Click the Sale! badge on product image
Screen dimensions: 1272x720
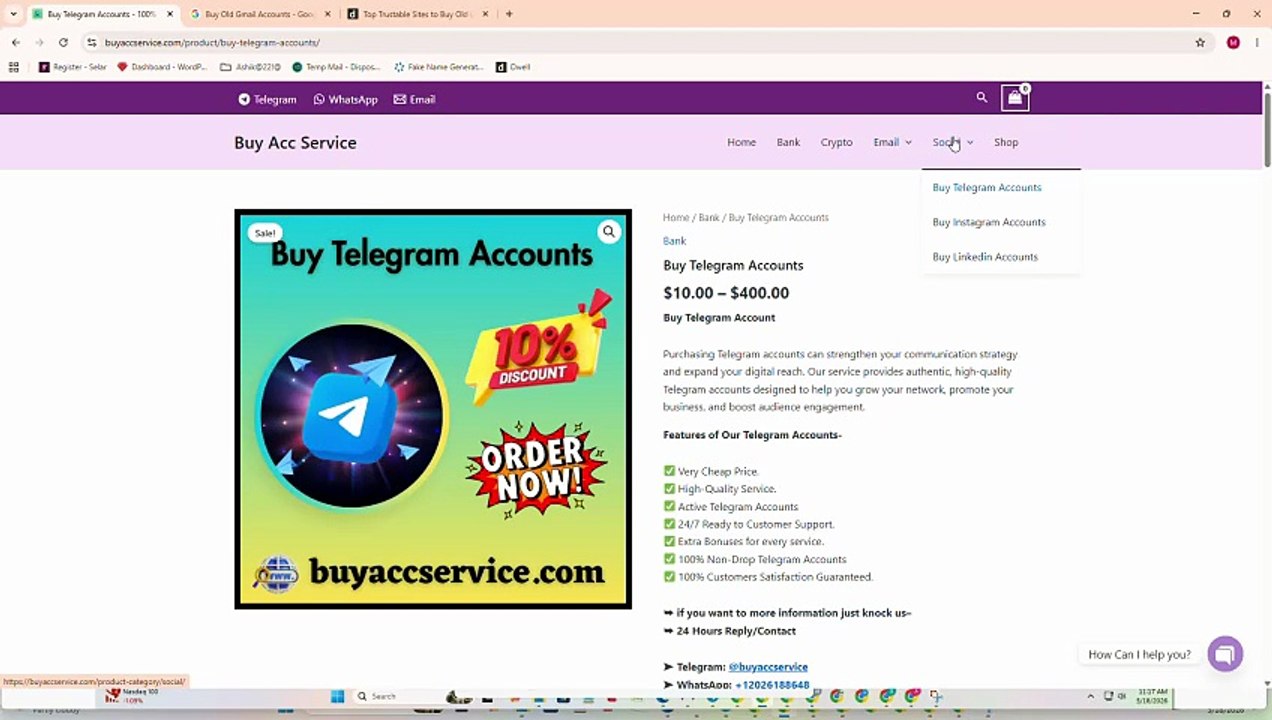(265, 233)
